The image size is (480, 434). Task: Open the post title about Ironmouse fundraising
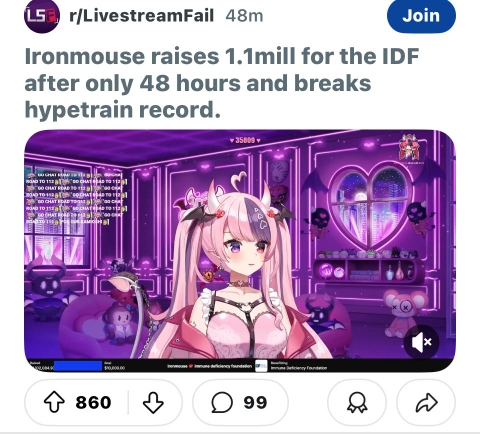click(222, 83)
